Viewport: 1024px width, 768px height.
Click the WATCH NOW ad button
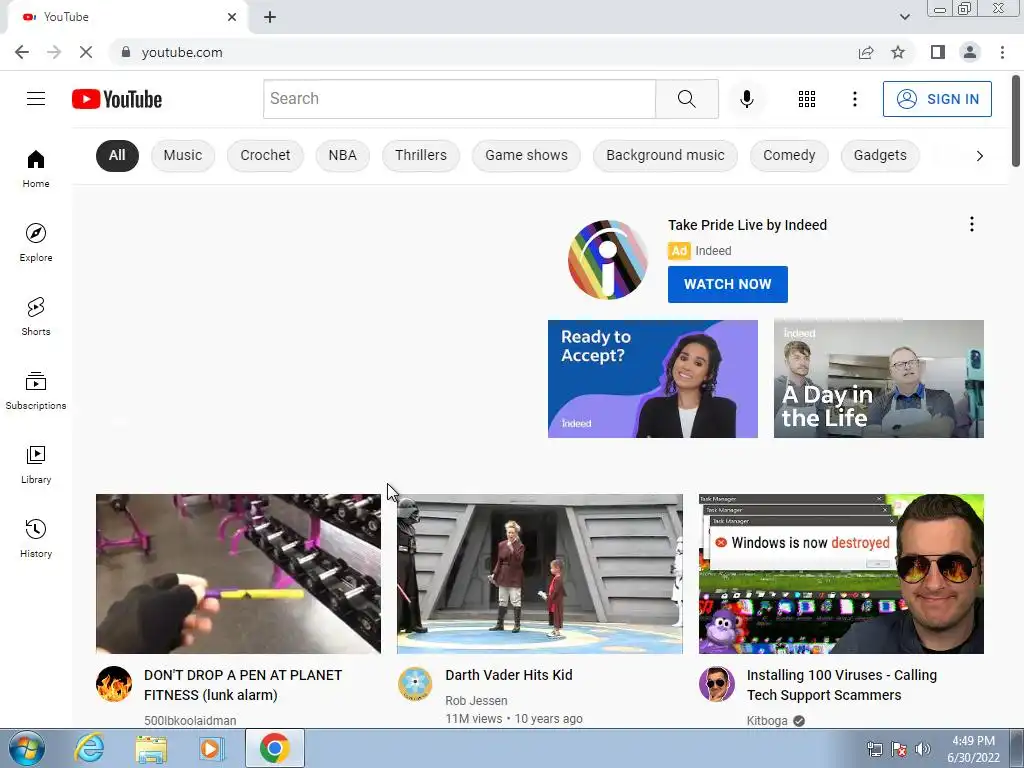[728, 284]
